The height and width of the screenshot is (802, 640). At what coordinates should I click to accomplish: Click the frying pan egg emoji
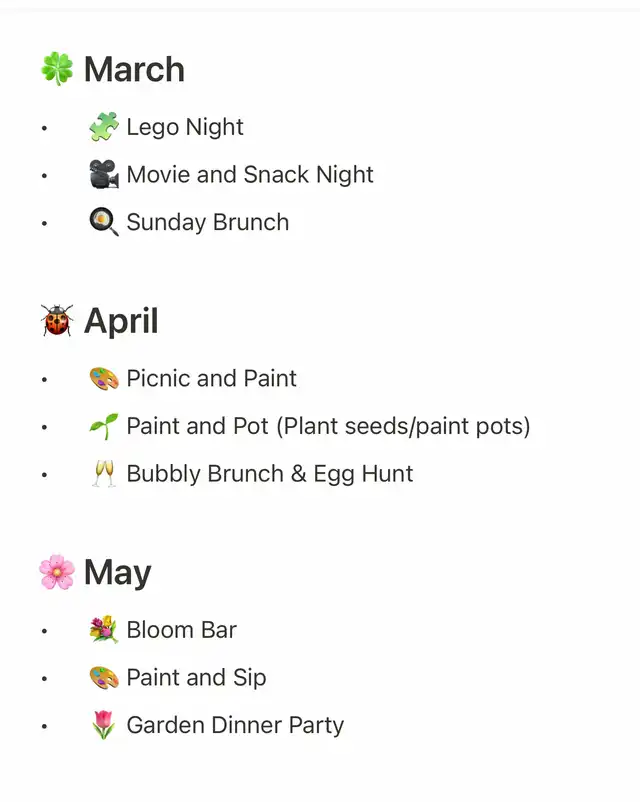tap(104, 222)
